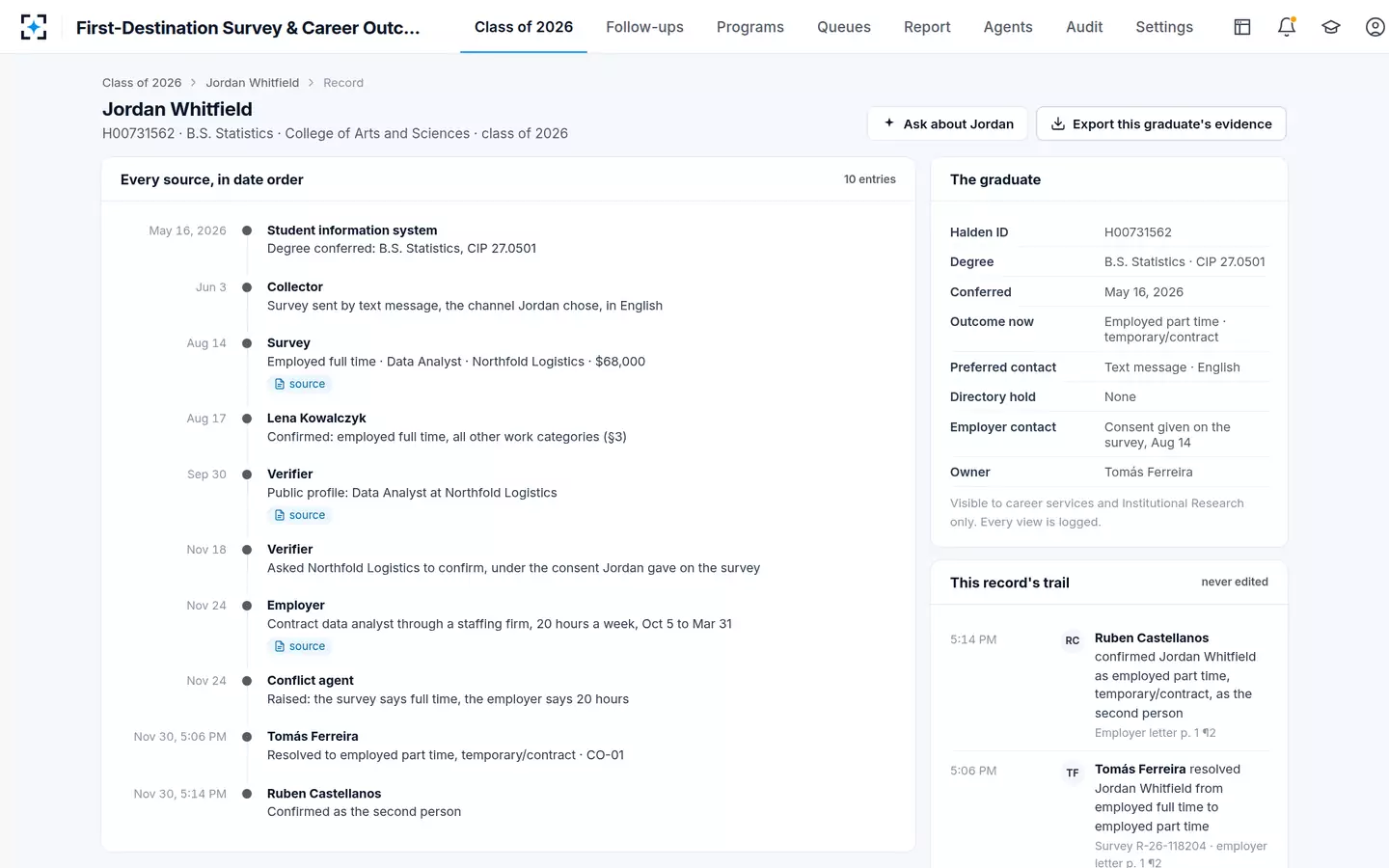
Task: Click the graduation cap icon
Action: pyautogui.click(x=1331, y=27)
